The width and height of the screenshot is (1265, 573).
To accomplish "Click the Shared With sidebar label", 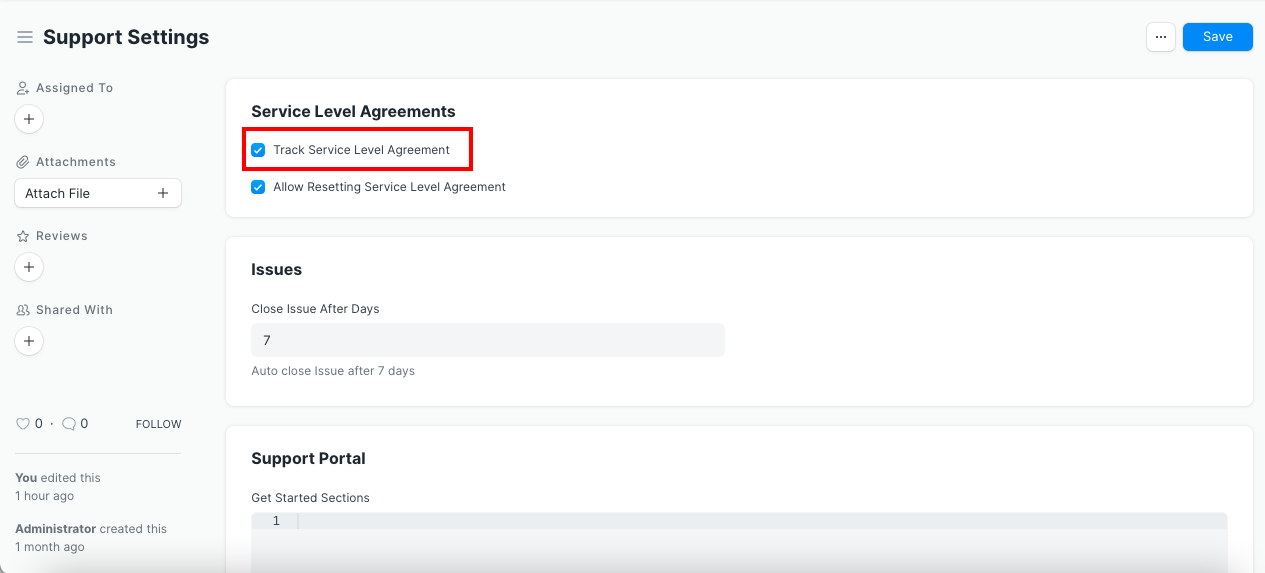I will click(x=74, y=310).
